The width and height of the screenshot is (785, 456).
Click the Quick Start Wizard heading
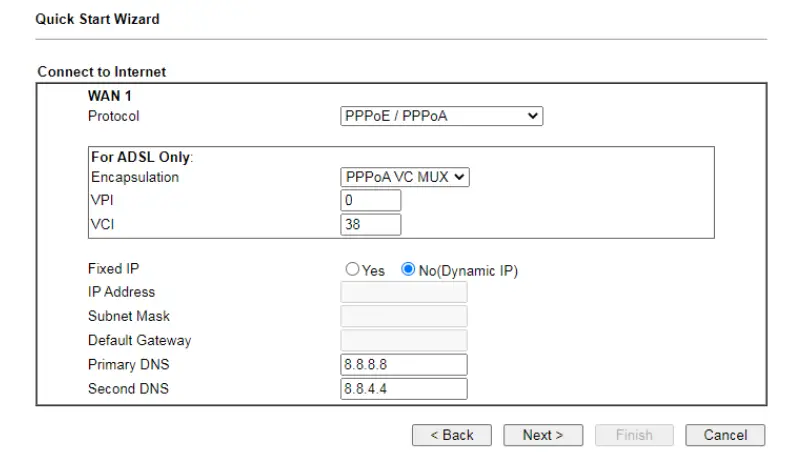pyautogui.click(x=97, y=19)
